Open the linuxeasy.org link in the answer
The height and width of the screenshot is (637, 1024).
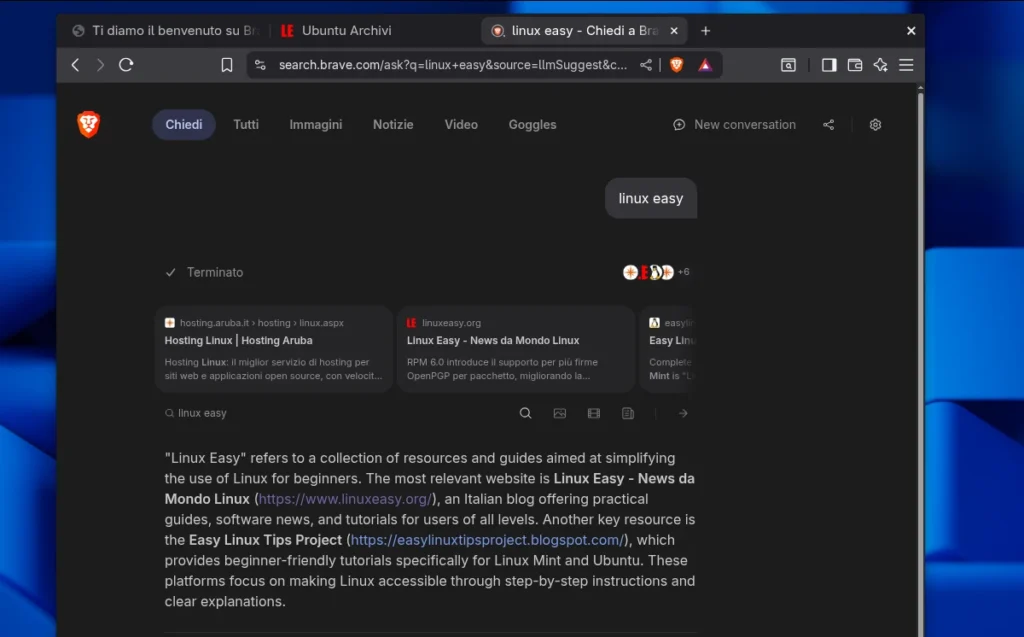(344, 498)
